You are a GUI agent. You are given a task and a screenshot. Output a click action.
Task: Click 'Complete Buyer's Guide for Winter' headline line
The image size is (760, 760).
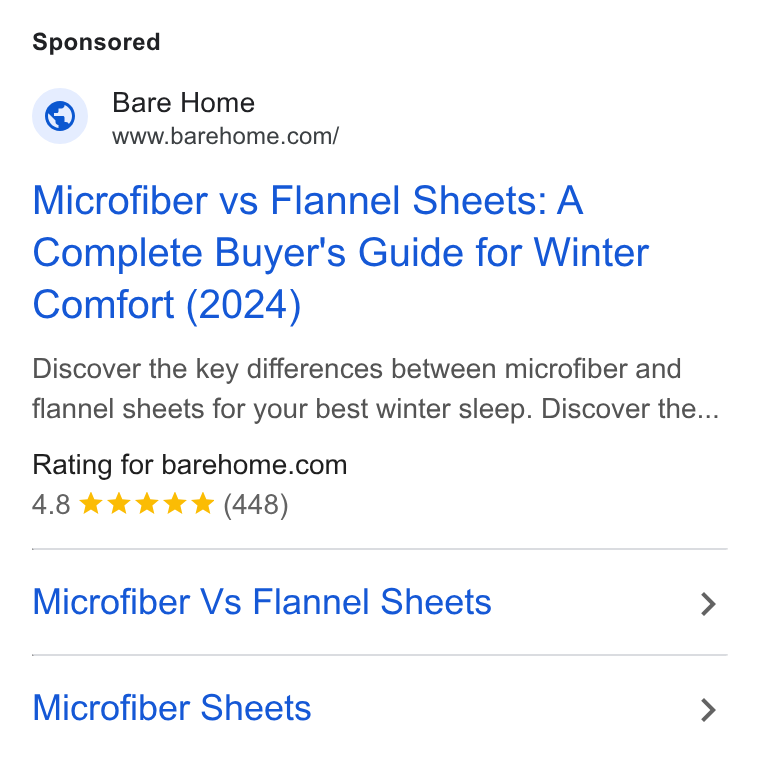click(341, 253)
